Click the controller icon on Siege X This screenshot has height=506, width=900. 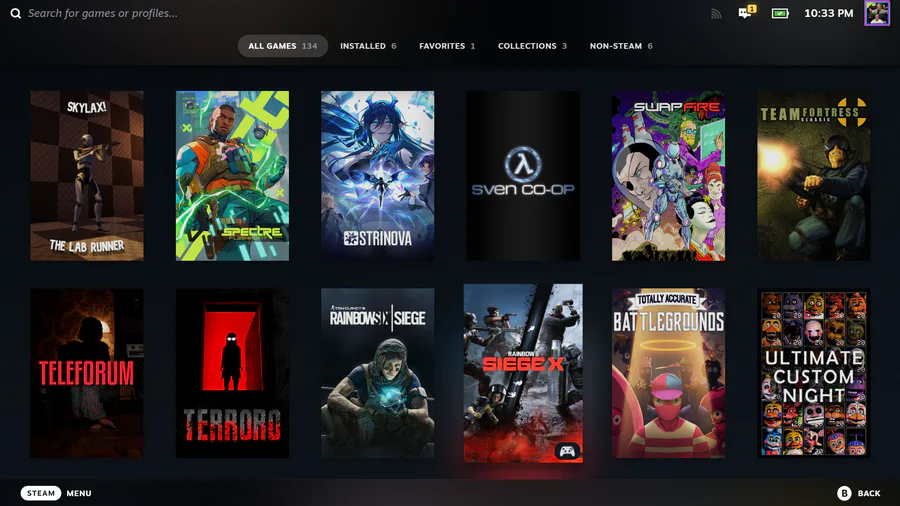point(567,451)
